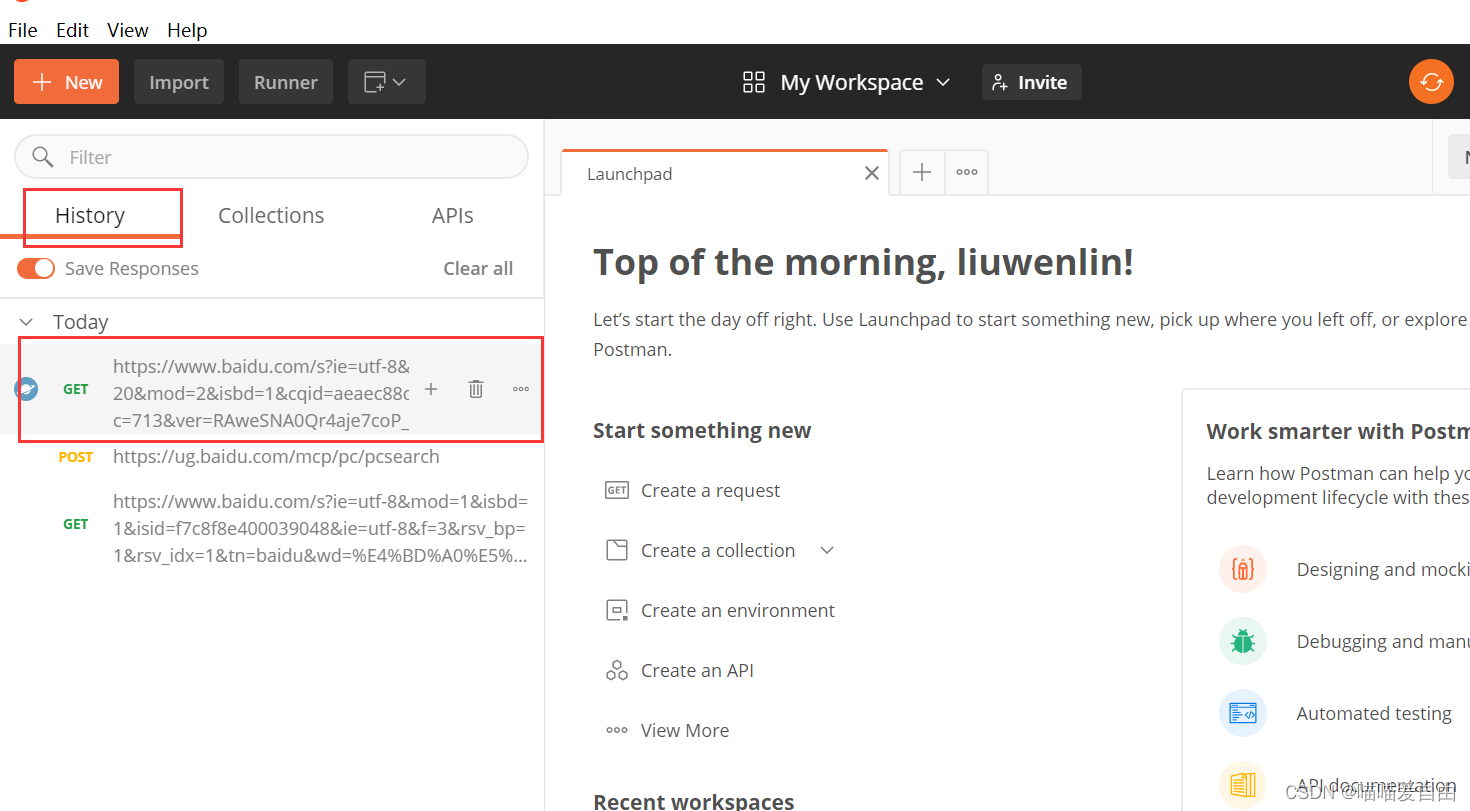Switch to the APIs tab

click(453, 215)
